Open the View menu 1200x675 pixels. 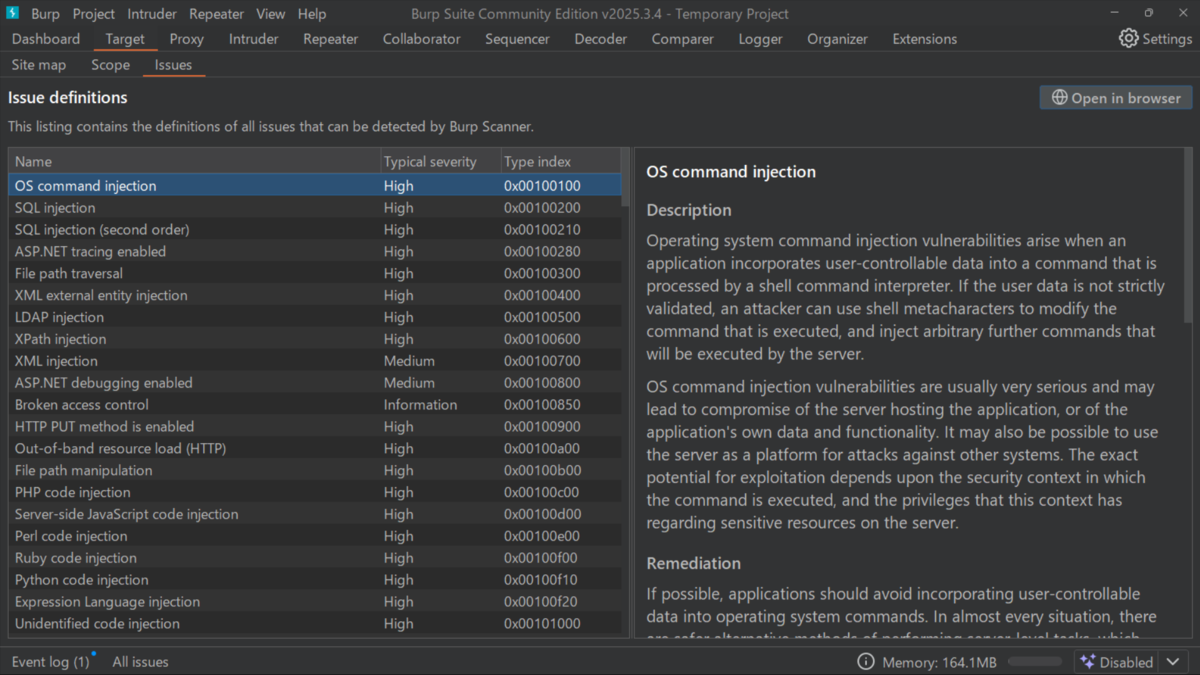(270, 14)
